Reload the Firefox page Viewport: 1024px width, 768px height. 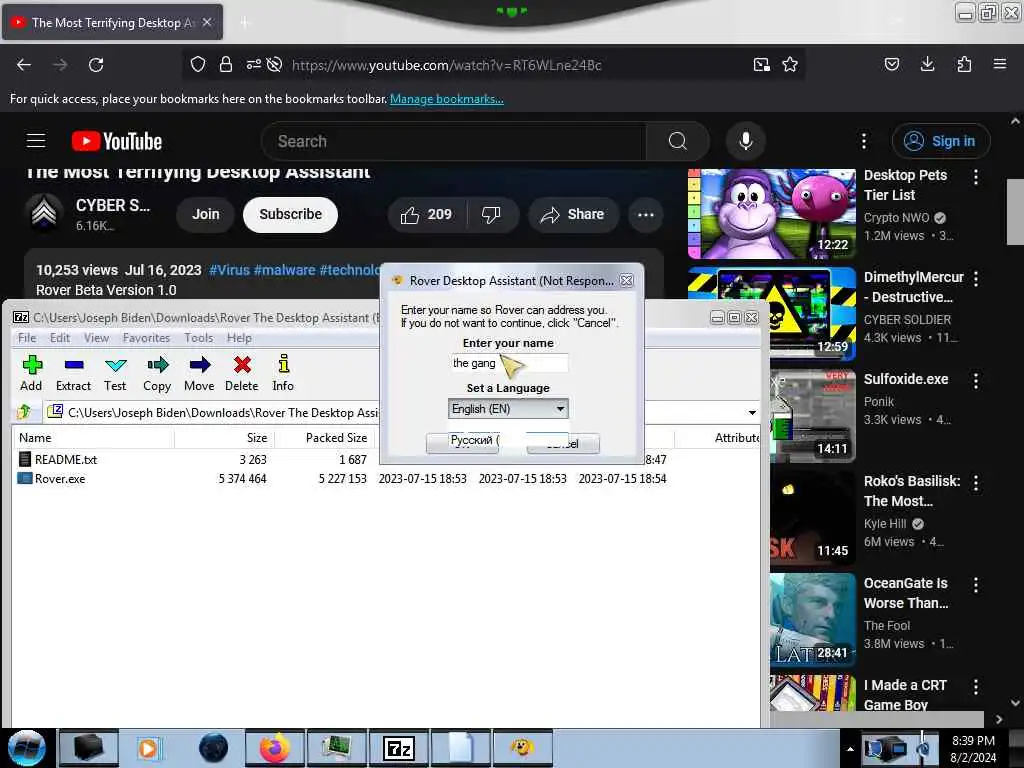click(x=96, y=65)
